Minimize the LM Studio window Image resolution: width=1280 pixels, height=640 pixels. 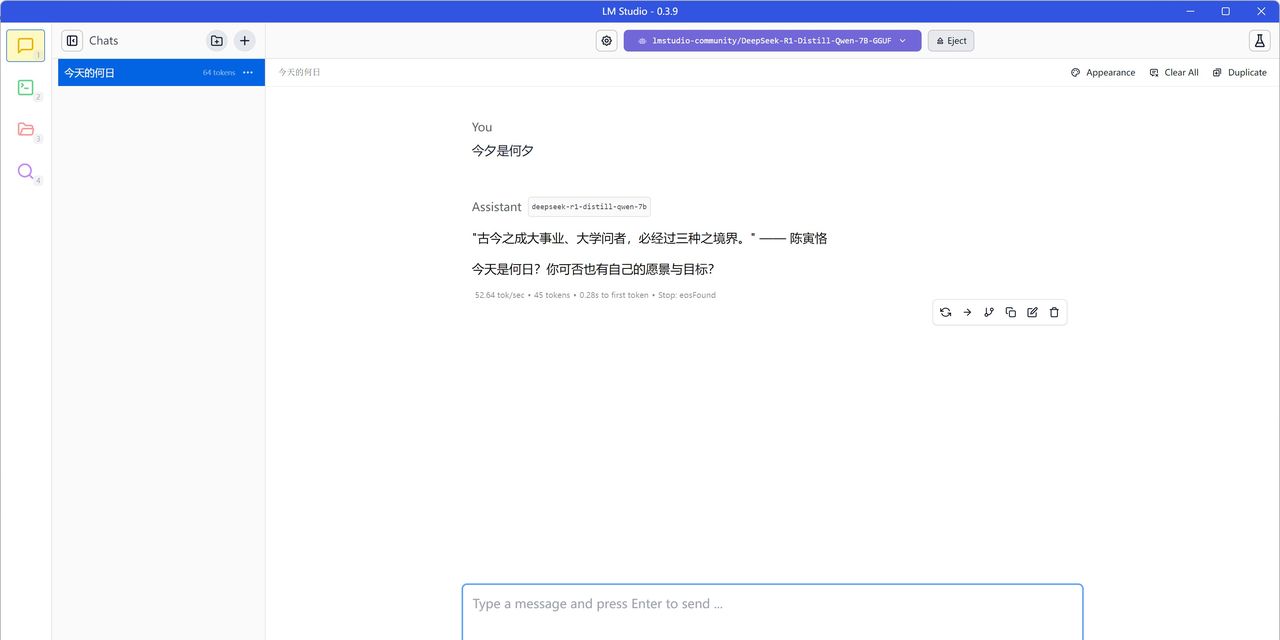click(x=1190, y=11)
